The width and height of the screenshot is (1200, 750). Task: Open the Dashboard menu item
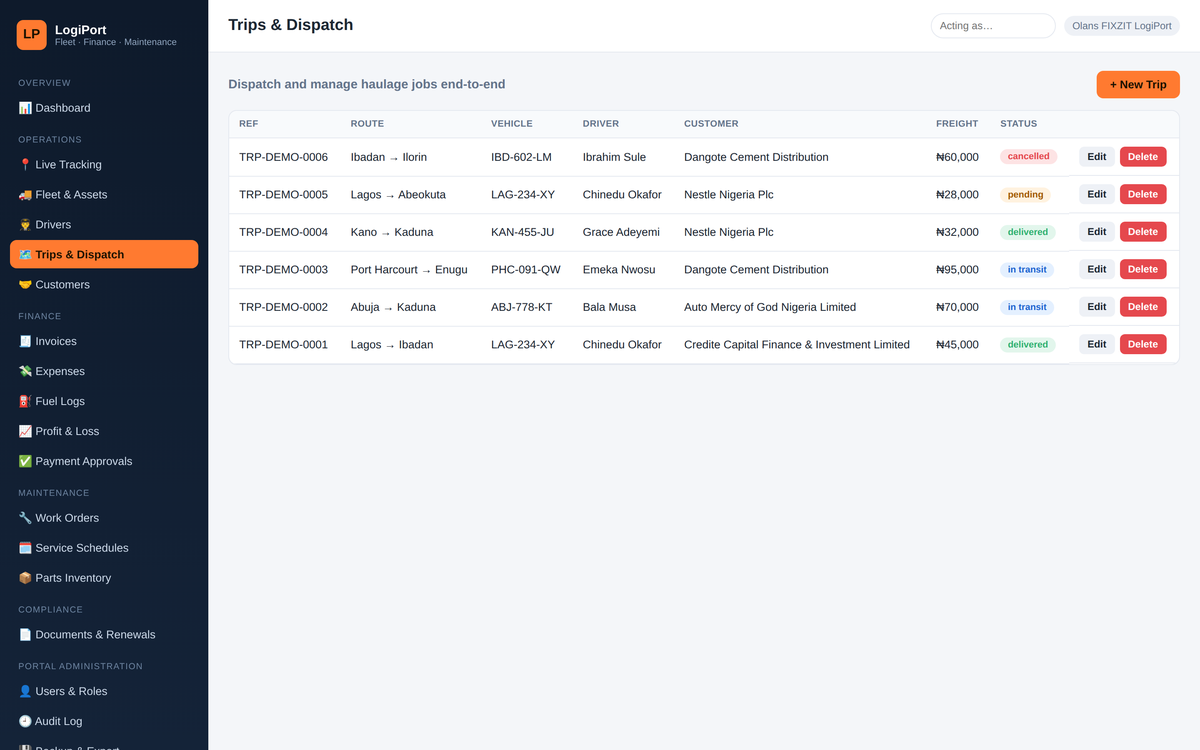tap(104, 108)
